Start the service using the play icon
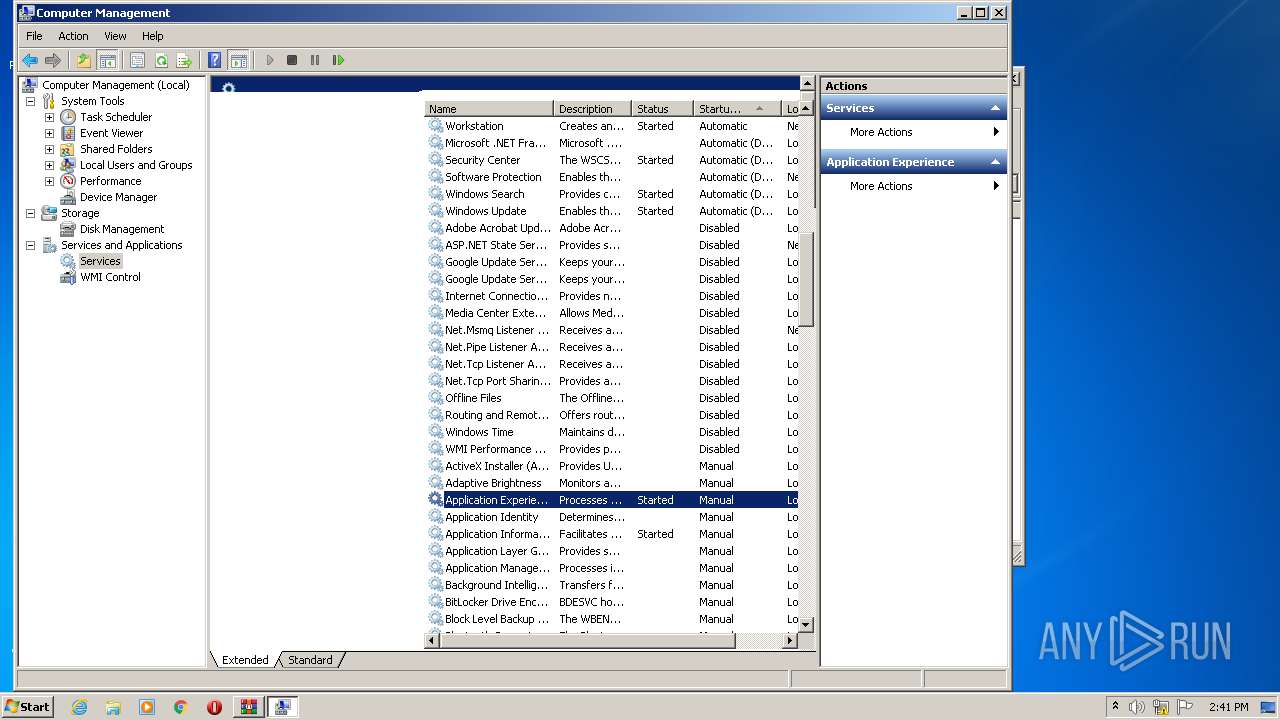This screenshot has height=720, width=1280. click(x=269, y=60)
